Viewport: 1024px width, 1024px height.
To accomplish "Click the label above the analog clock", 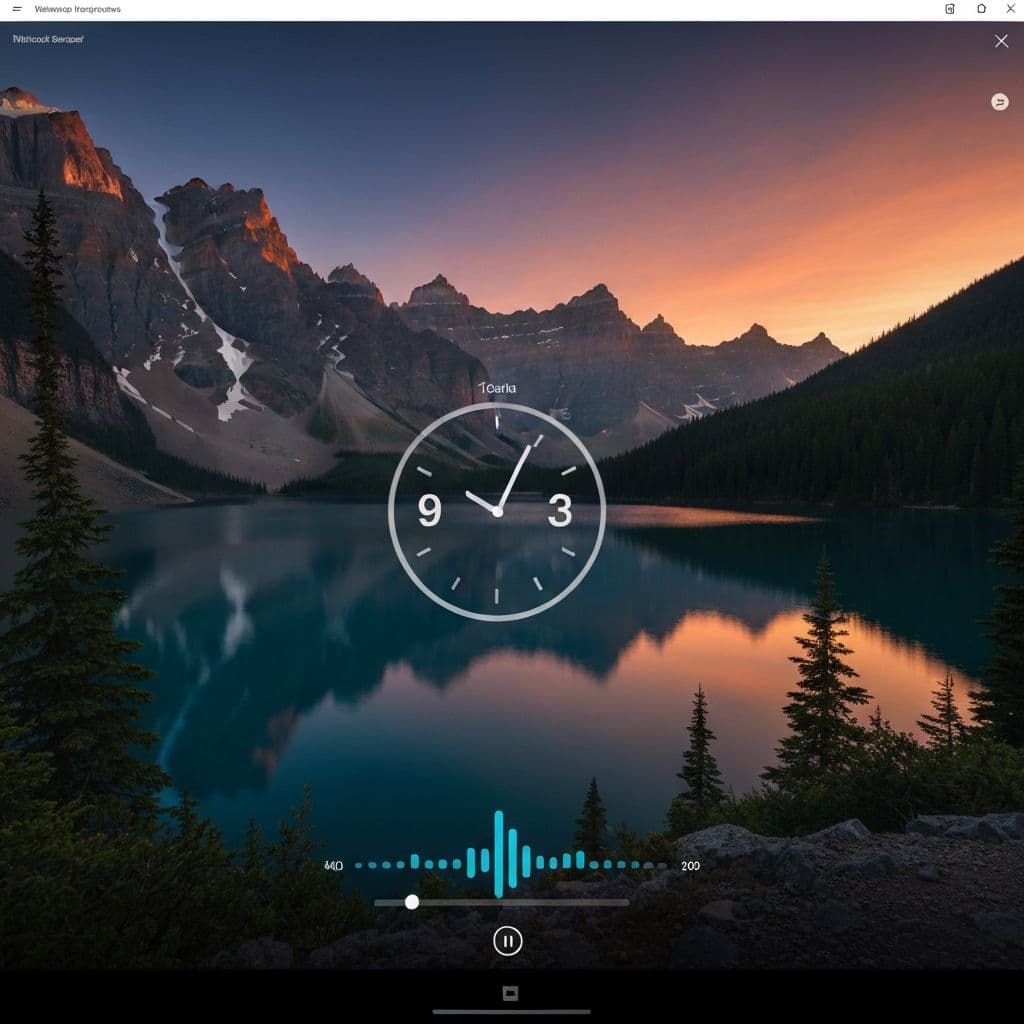I will click(x=496, y=387).
